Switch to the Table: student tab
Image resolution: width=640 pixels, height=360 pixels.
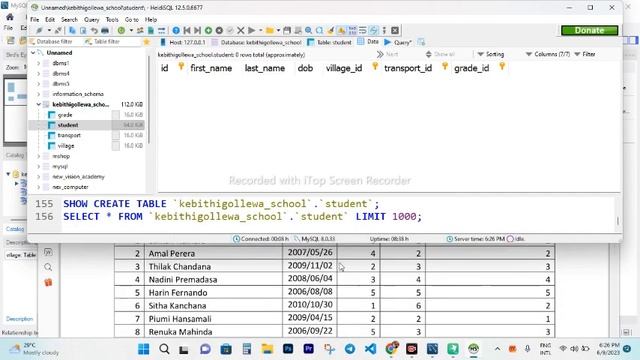[329, 42]
